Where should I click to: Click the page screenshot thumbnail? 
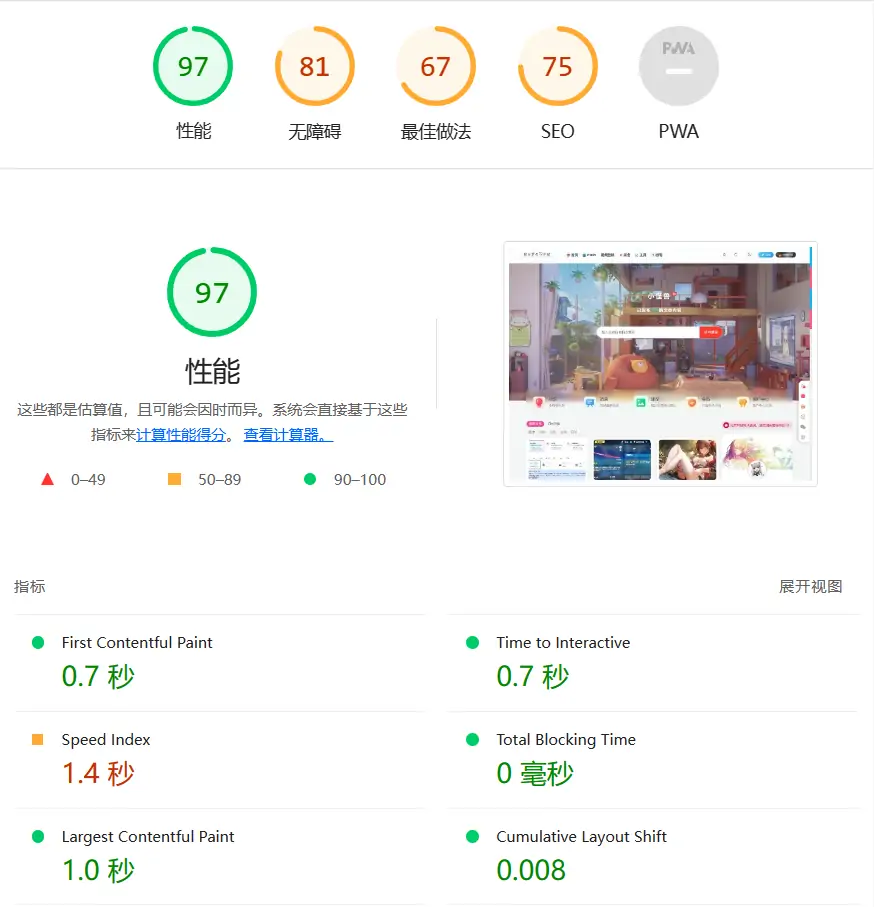(x=660, y=364)
